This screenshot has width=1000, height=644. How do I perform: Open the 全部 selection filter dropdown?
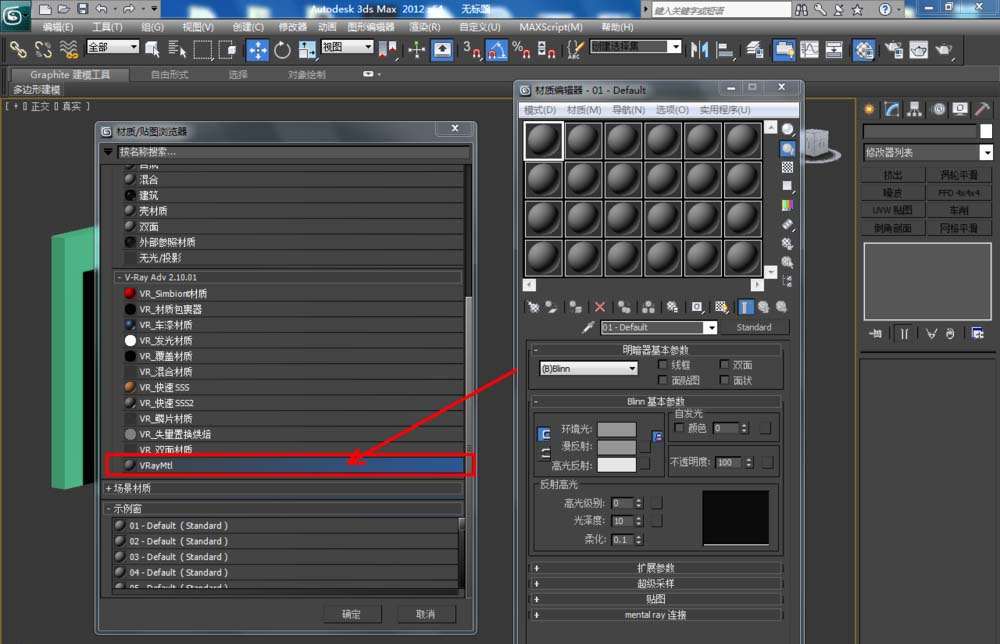coord(112,47)
